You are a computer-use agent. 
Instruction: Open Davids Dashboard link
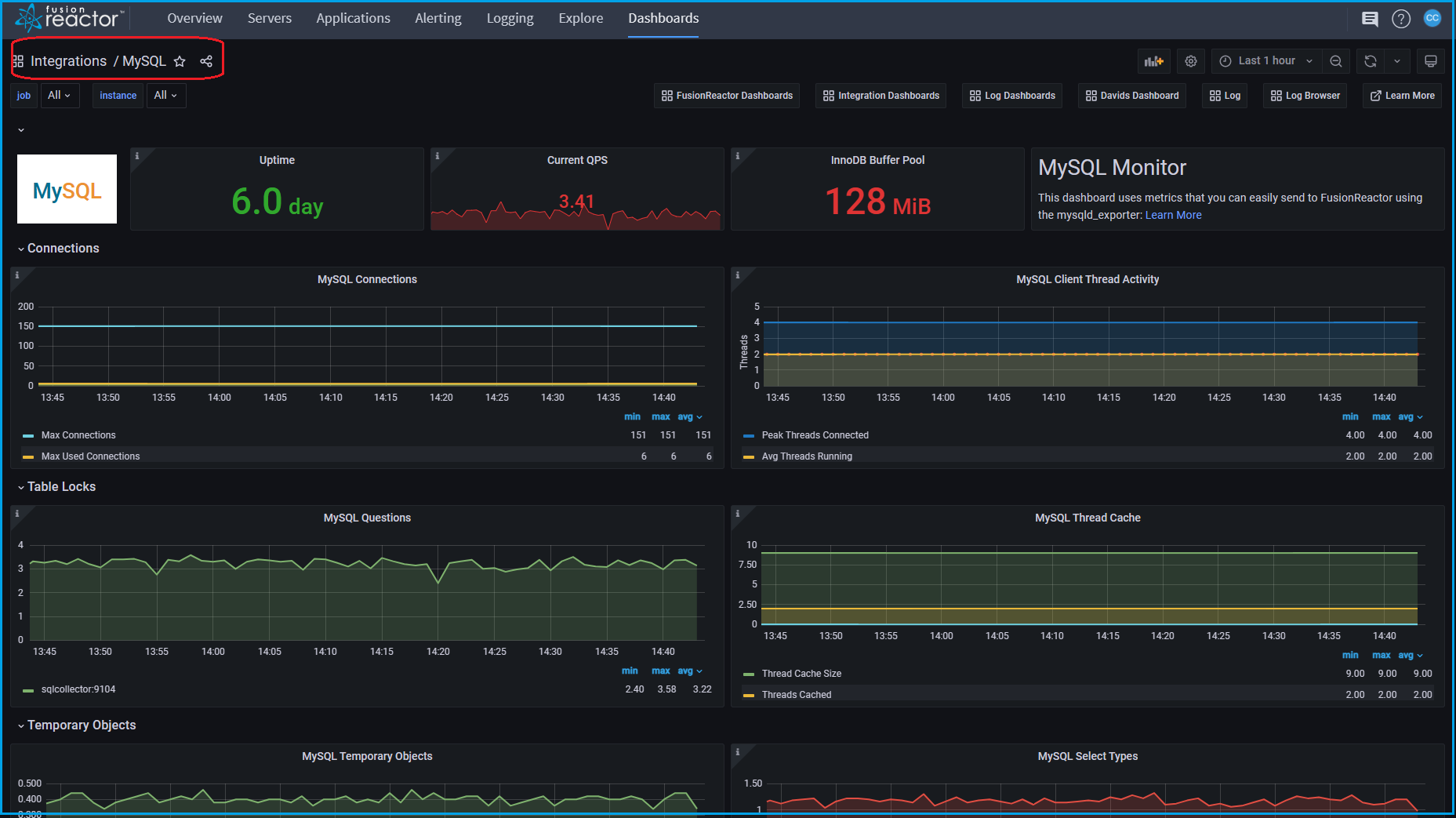[1132, 96]
